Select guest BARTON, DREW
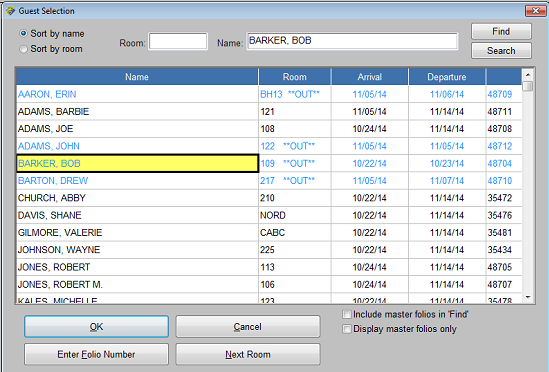The height and width of the screenshot is (372, 549). coord(137,181)
